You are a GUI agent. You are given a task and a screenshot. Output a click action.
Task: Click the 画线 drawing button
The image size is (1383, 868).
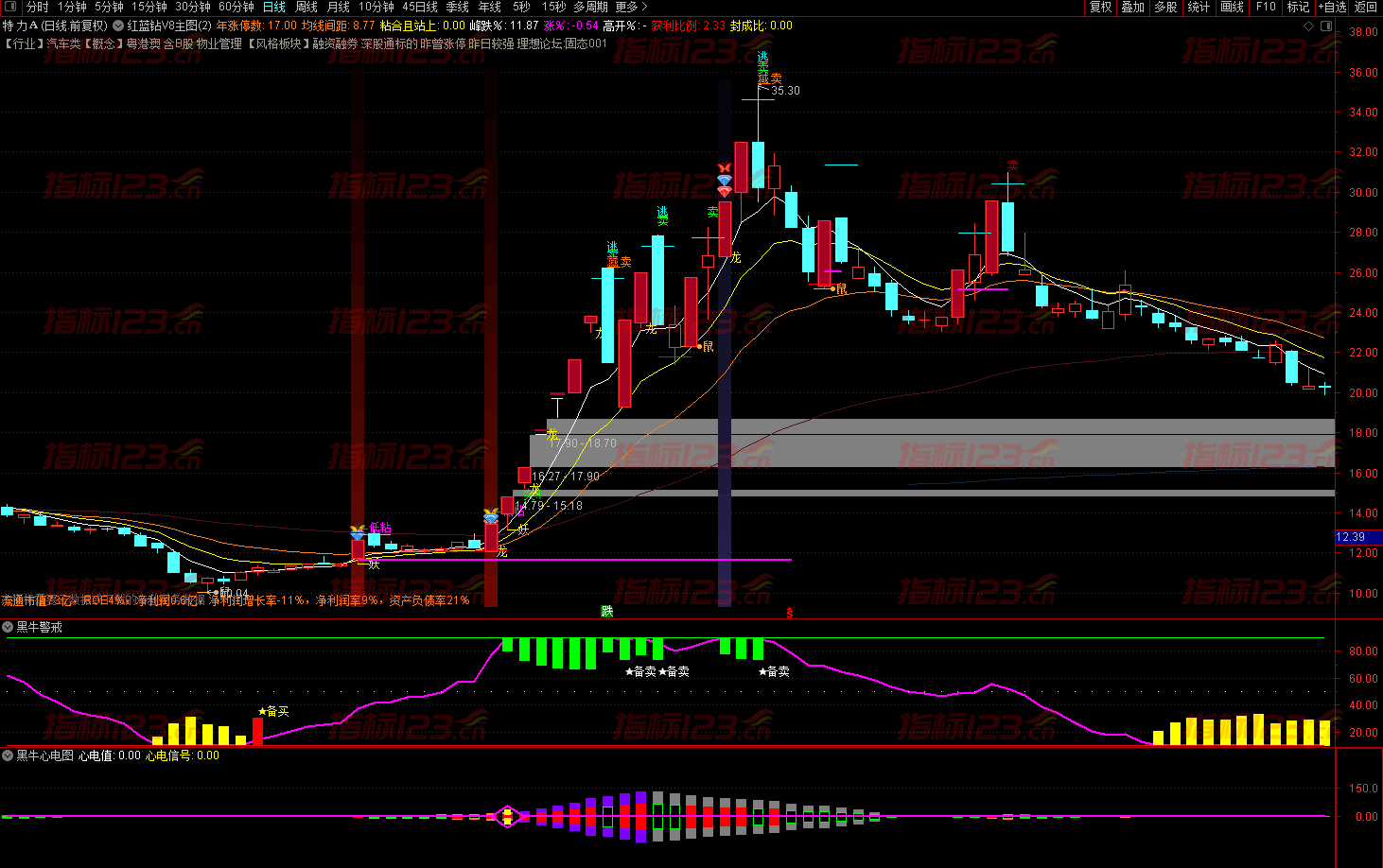1232,7
